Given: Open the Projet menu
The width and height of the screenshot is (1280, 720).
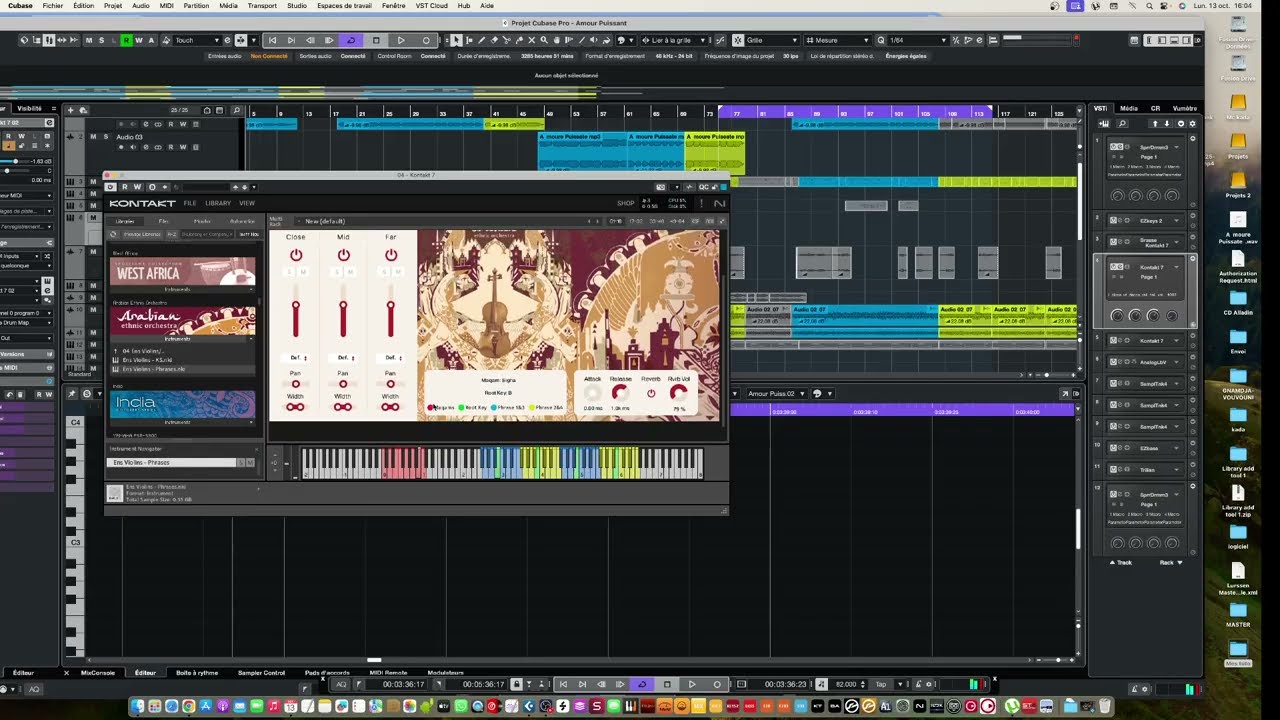Looking at the screenshot, I should coord(113,5).
